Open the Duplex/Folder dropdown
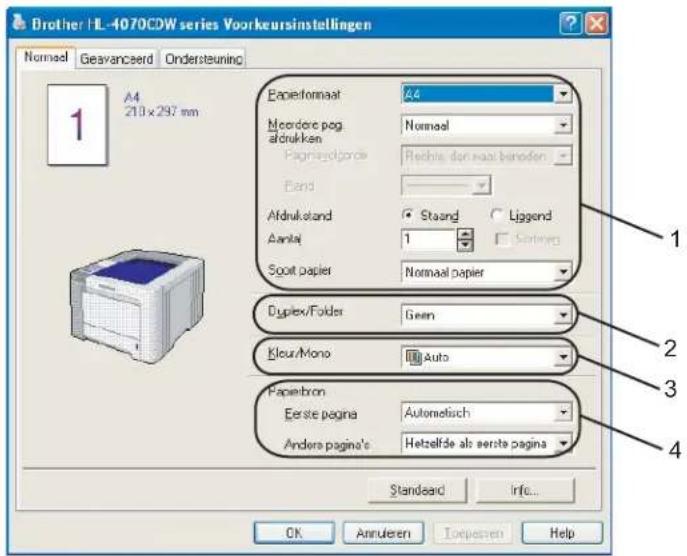The height and width of the screenshot is (556, 687). [x=486, y=315]
